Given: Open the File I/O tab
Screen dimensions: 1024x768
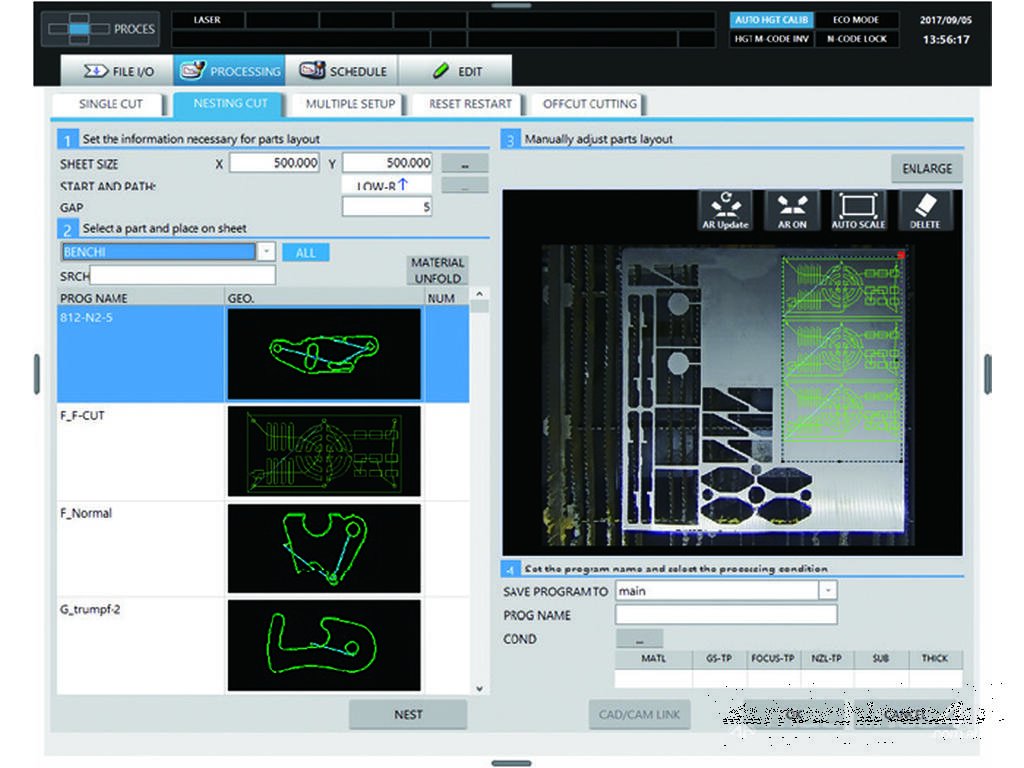Looking at the screenshot, I should (x=116, y=72).
